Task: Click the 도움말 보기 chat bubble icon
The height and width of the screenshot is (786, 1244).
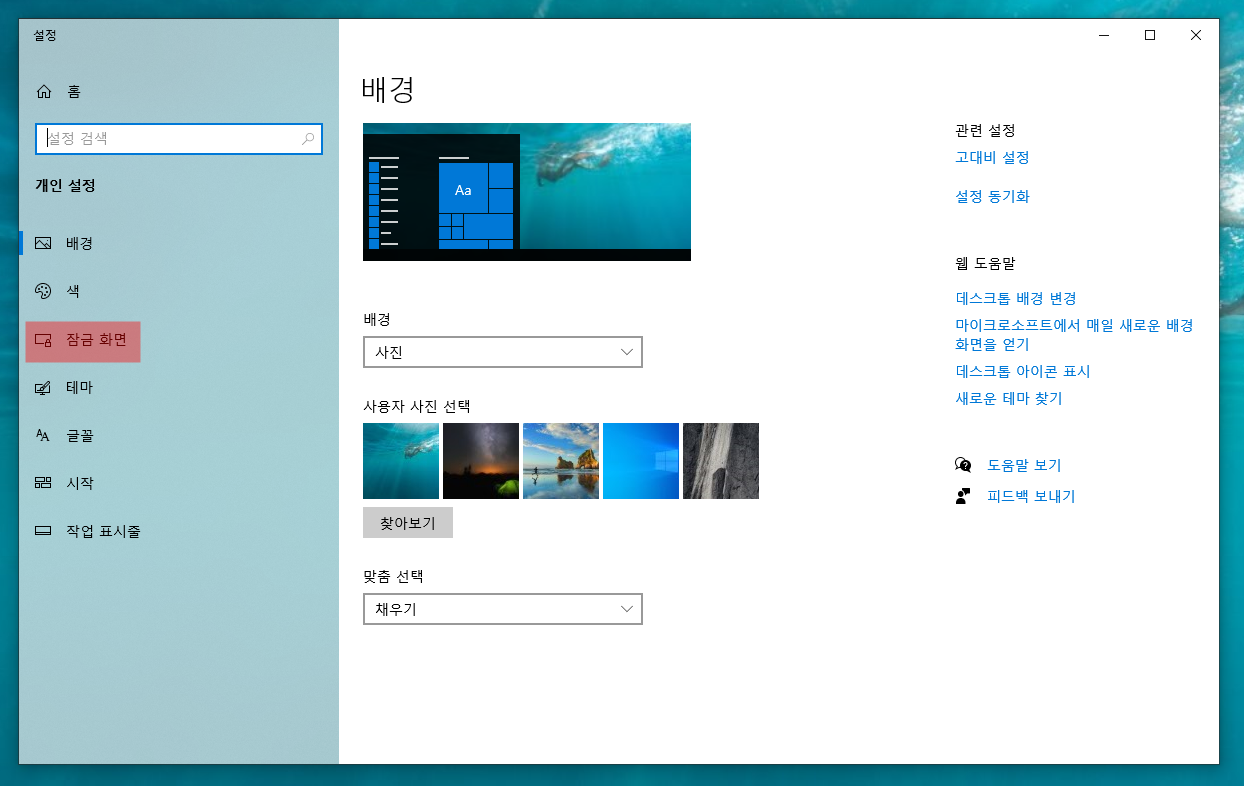Action: [963, 465]
